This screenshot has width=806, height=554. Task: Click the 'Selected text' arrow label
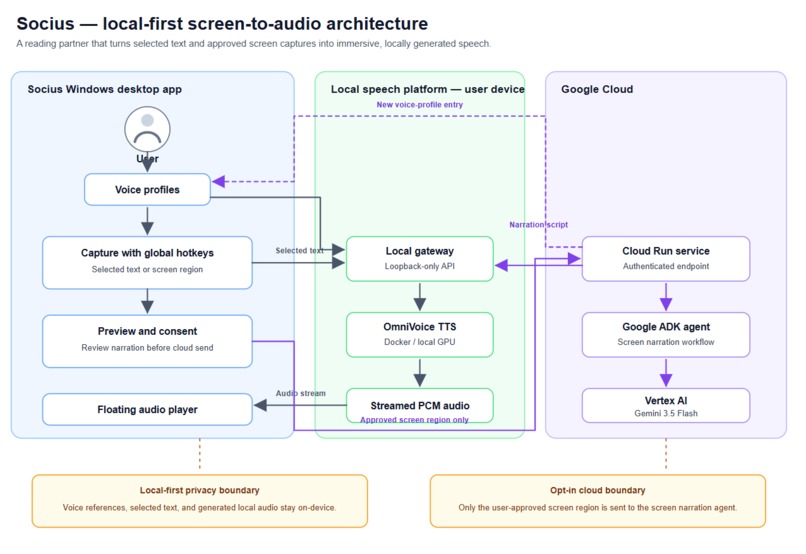(300, 251)
